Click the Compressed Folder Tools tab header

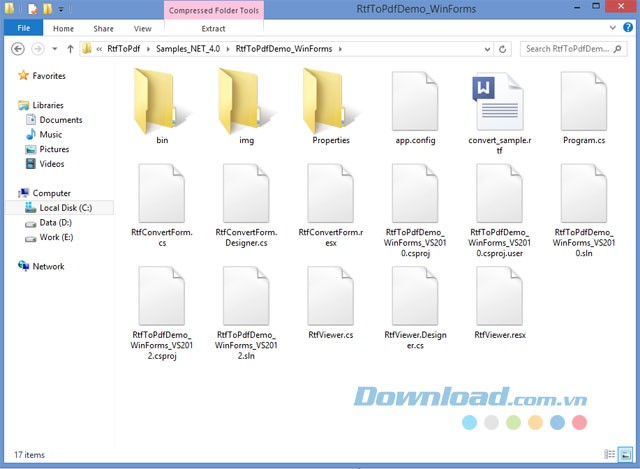click(214, 10)
